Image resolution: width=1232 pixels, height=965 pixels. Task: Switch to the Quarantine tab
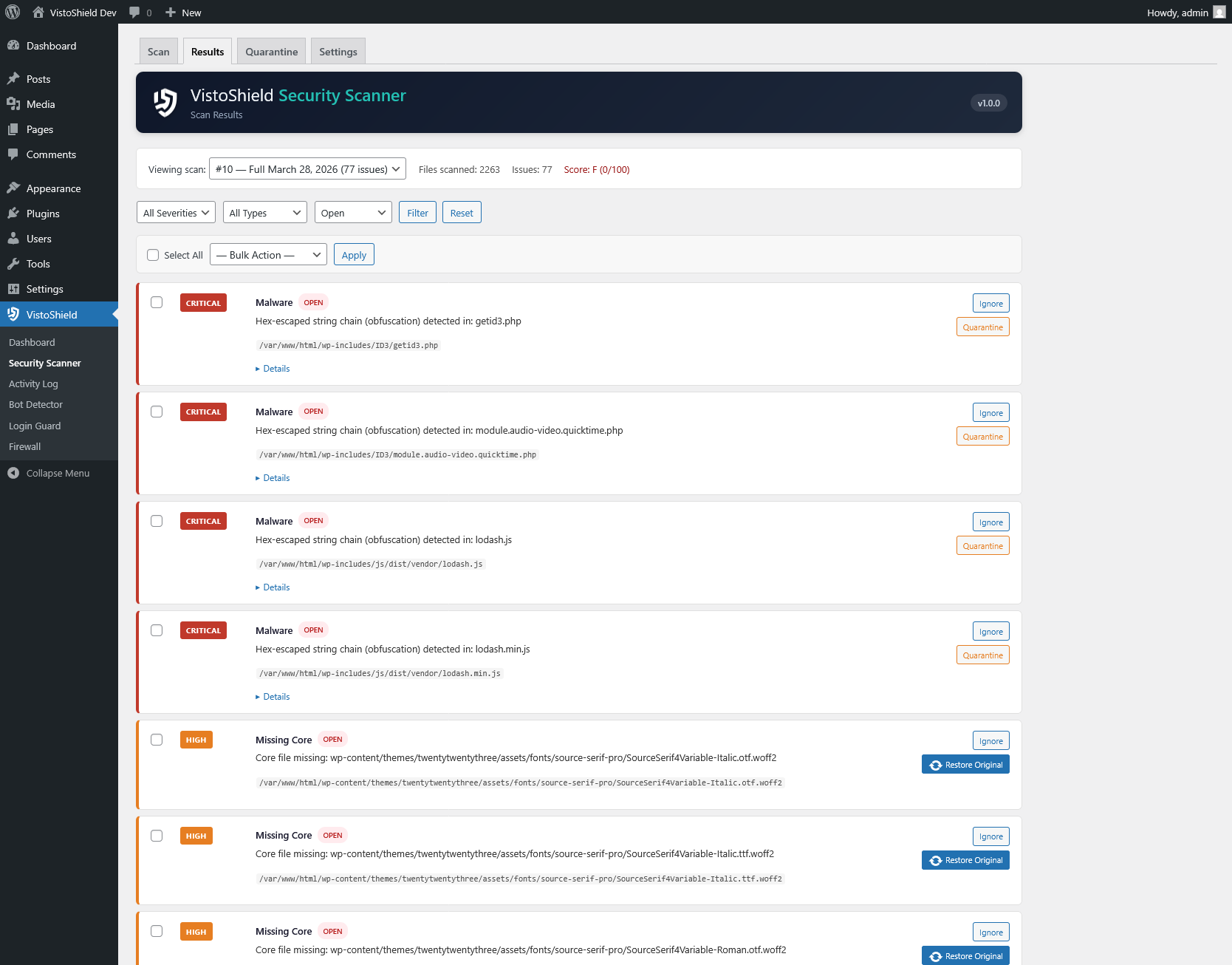(271, 52)
